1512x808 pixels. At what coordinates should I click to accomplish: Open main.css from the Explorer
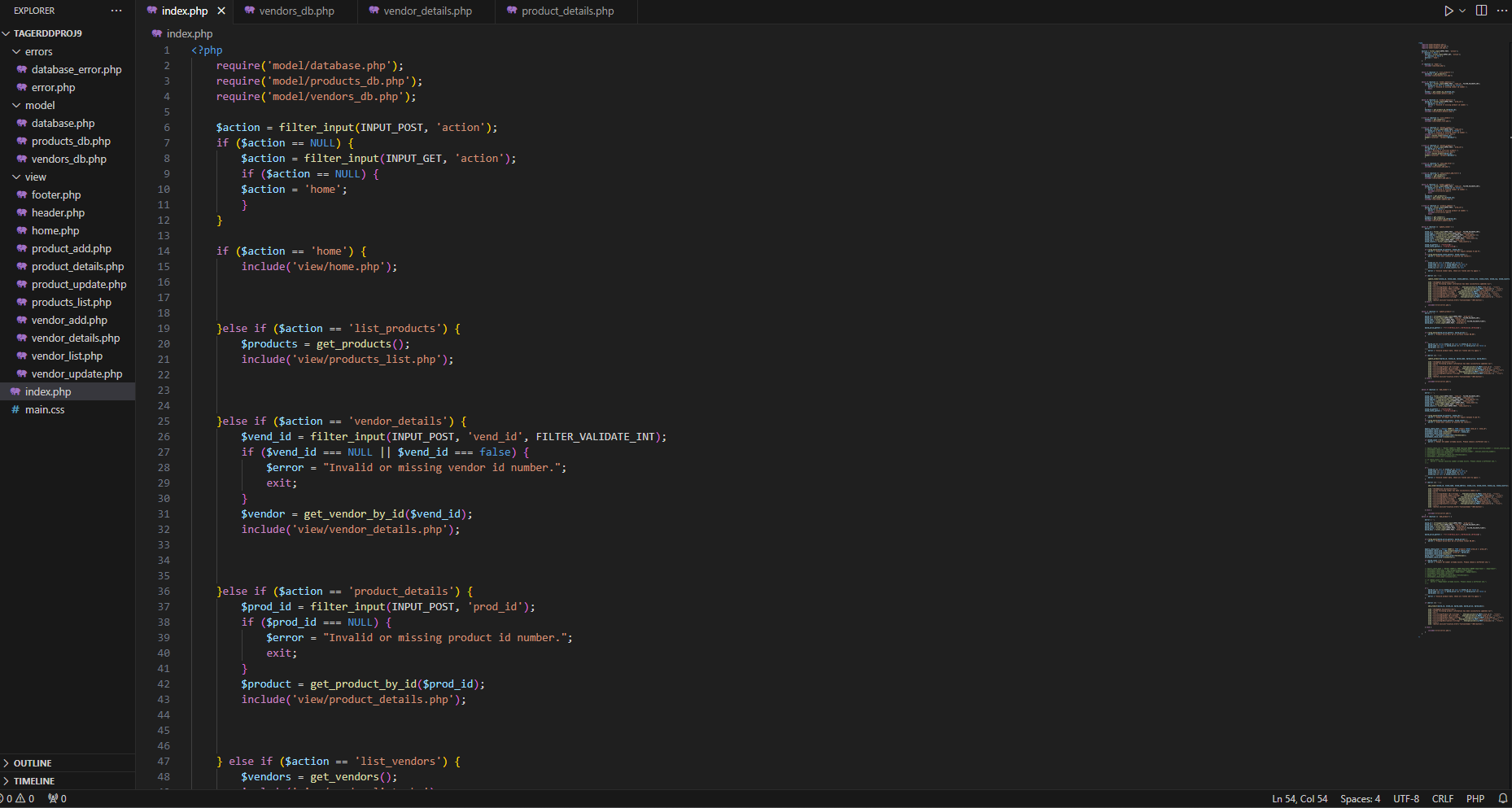point(45,409)
